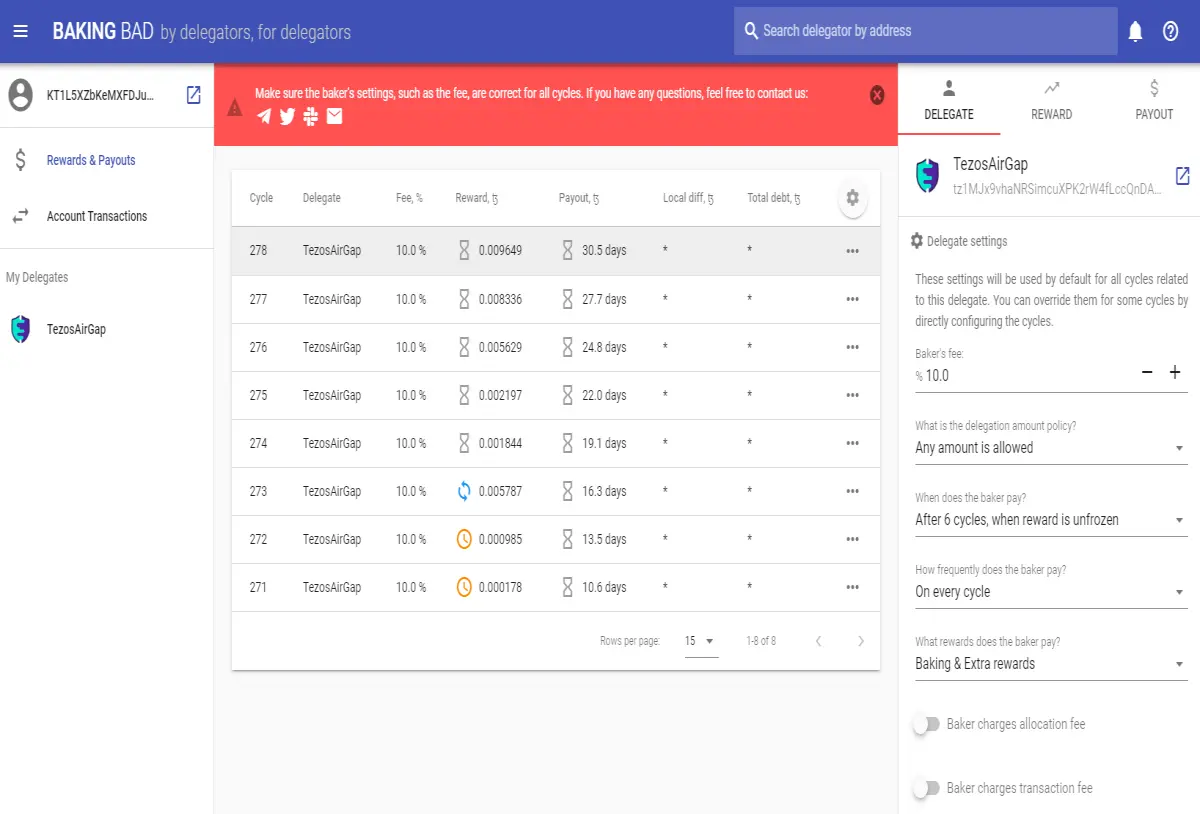
Task: Open more options for cycle 271
Action: (852, 587)
